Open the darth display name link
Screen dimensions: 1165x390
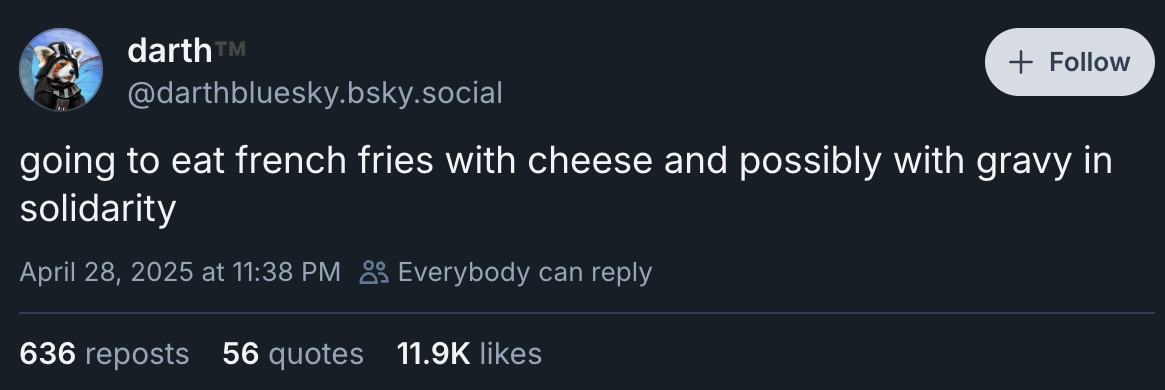coord(170,51)
